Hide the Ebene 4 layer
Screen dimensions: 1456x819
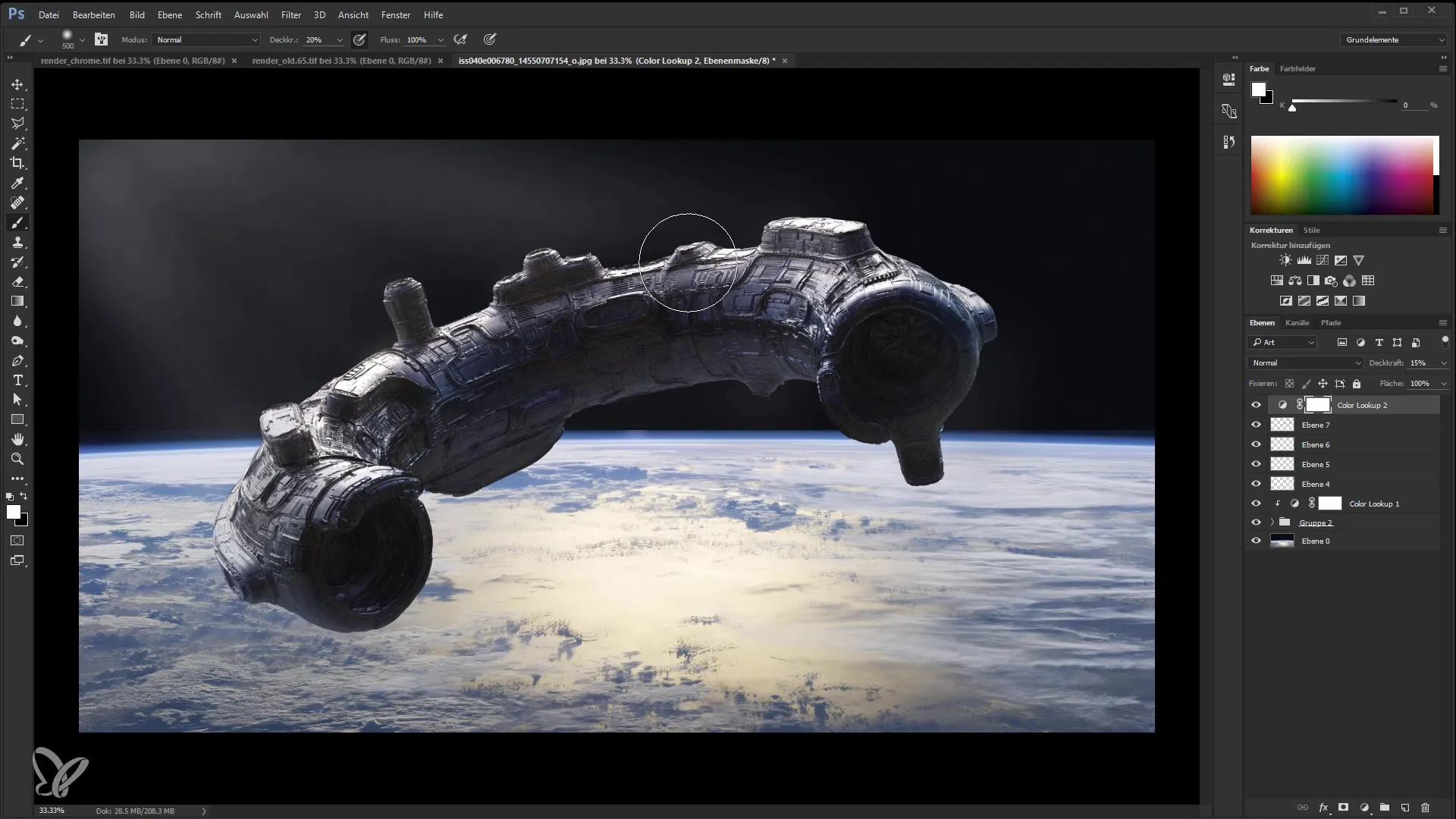point(1256,484)
